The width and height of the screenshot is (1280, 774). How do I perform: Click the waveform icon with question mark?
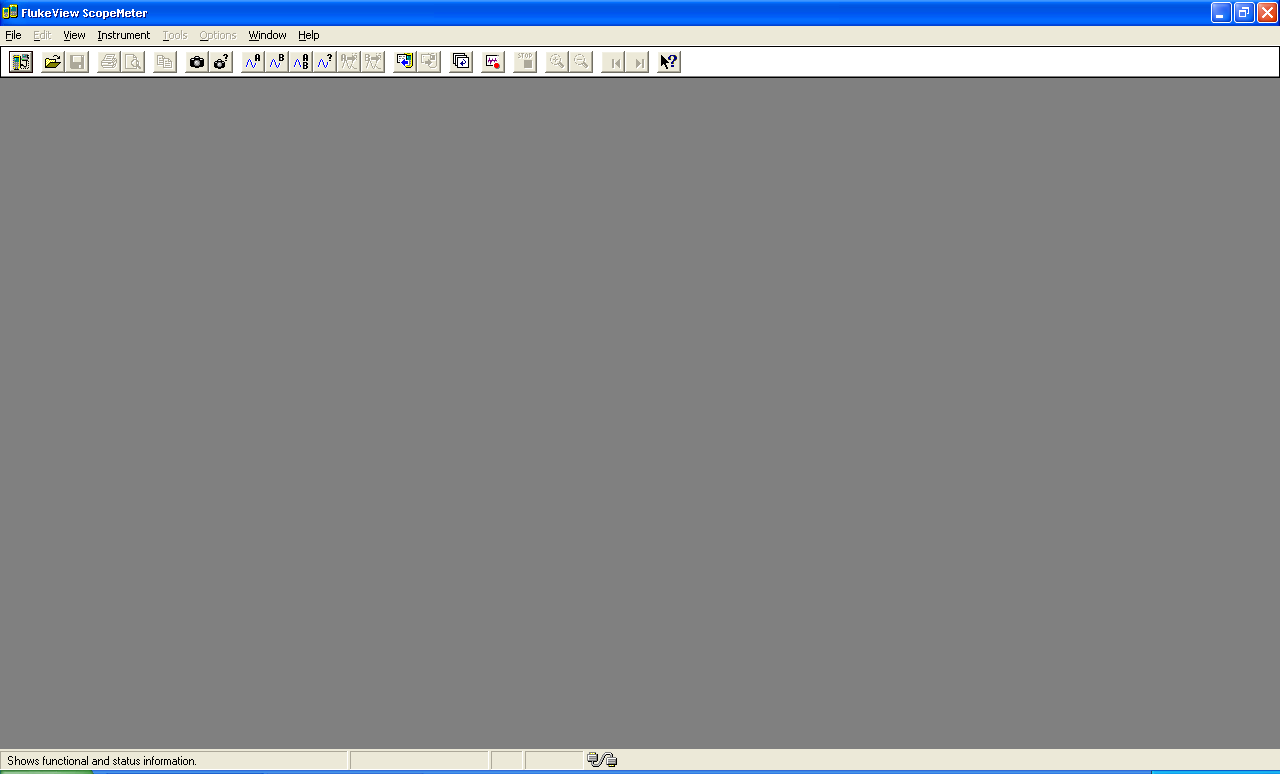pyautogui.click(x=325, y=62)
